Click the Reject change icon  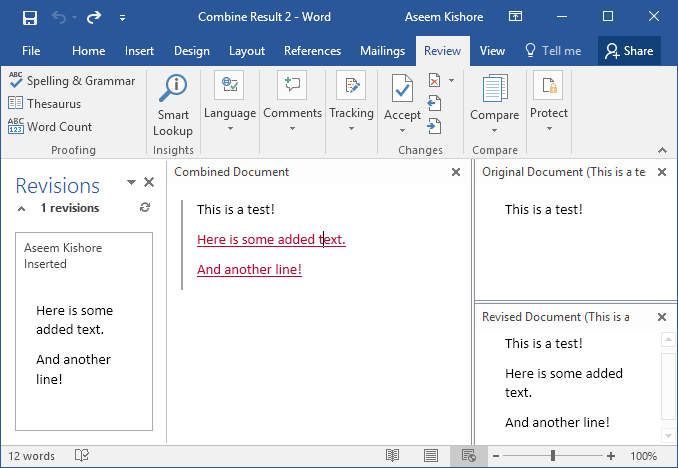435,81
